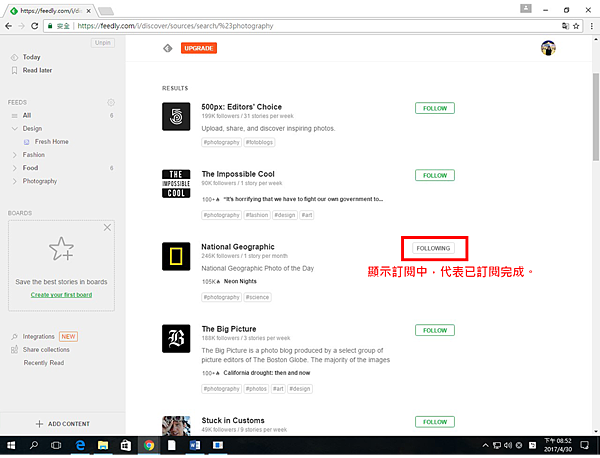600x458 pixels.
Task: Open the Stuck in Customs thumbnail
Action: [176, 425]
